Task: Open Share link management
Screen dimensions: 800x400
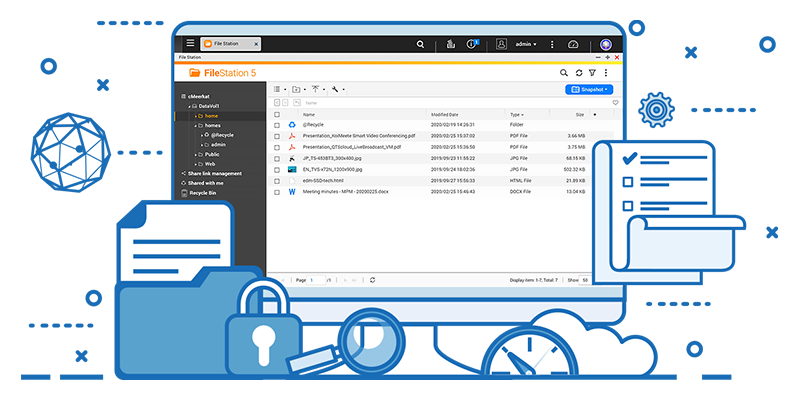Action: click(215, 173)
